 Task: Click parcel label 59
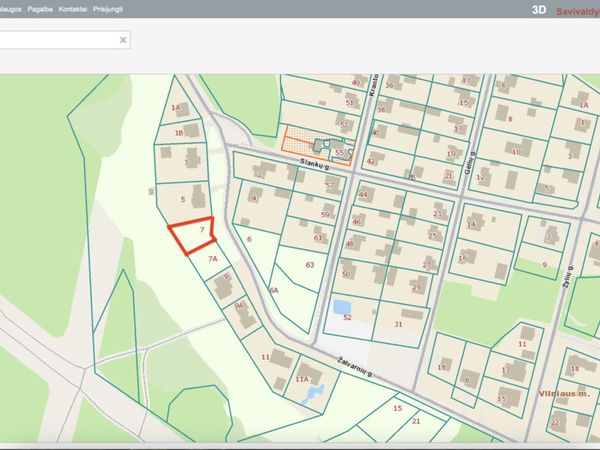(325, 215)
